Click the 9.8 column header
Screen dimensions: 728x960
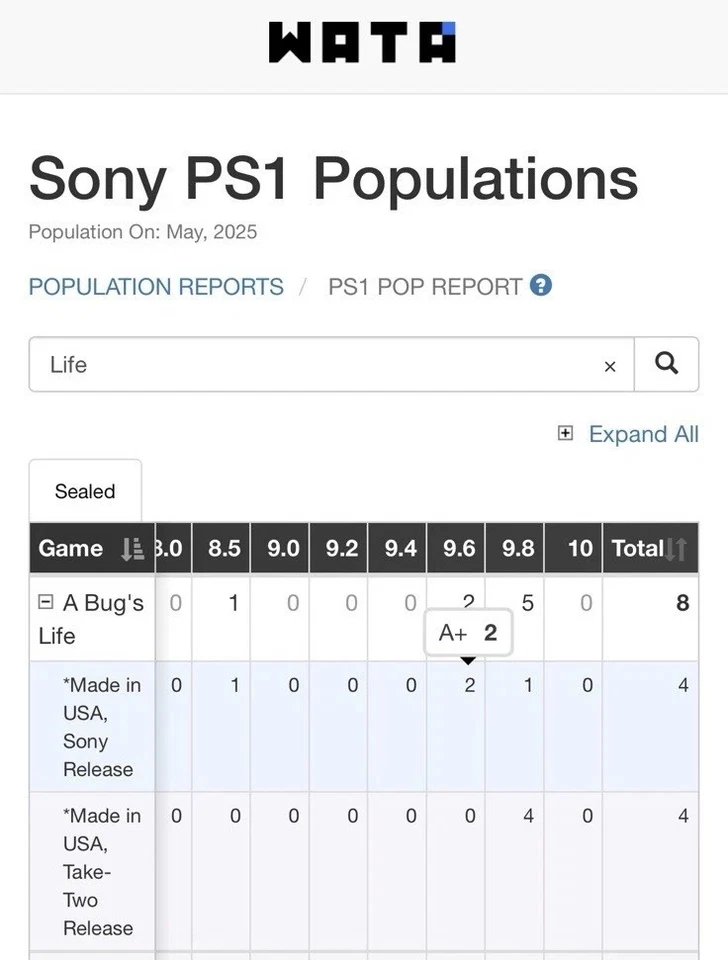(x=514, y=549)
